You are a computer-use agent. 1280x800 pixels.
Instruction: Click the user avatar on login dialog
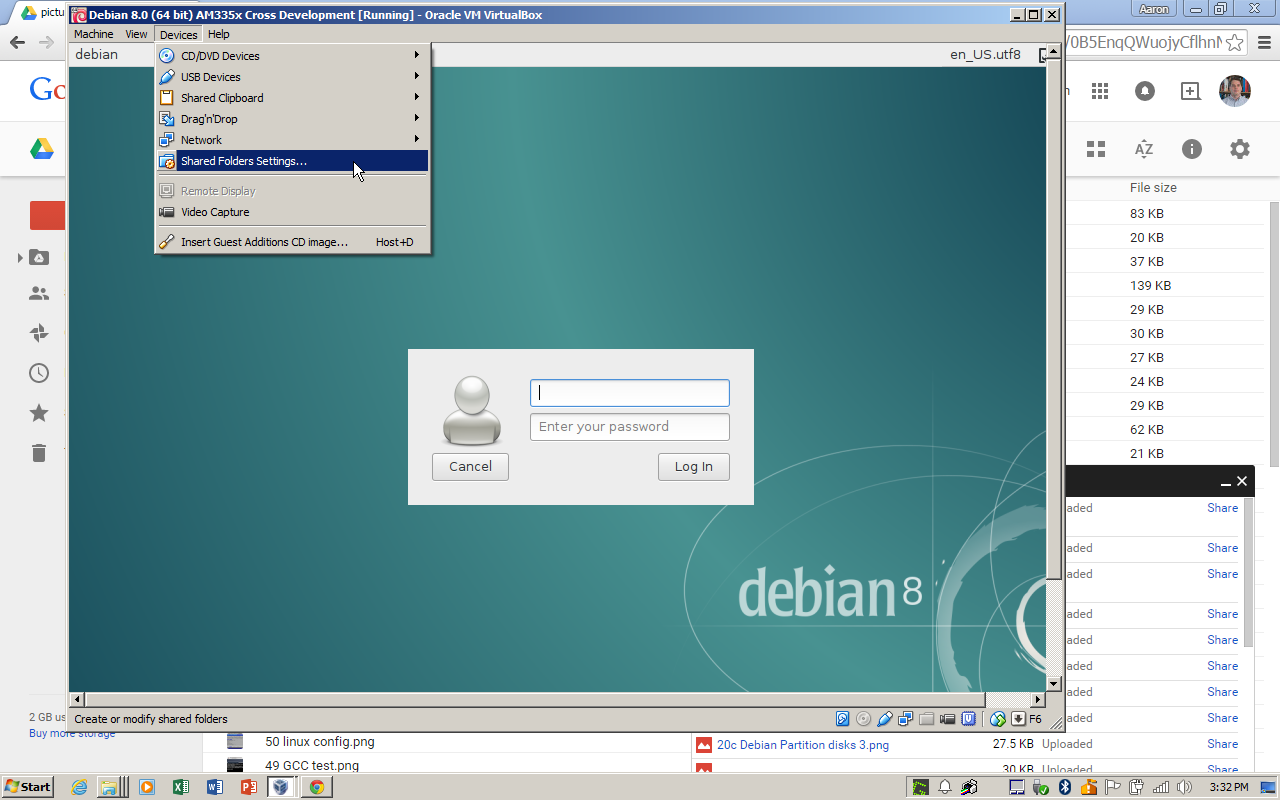(471, 410)
